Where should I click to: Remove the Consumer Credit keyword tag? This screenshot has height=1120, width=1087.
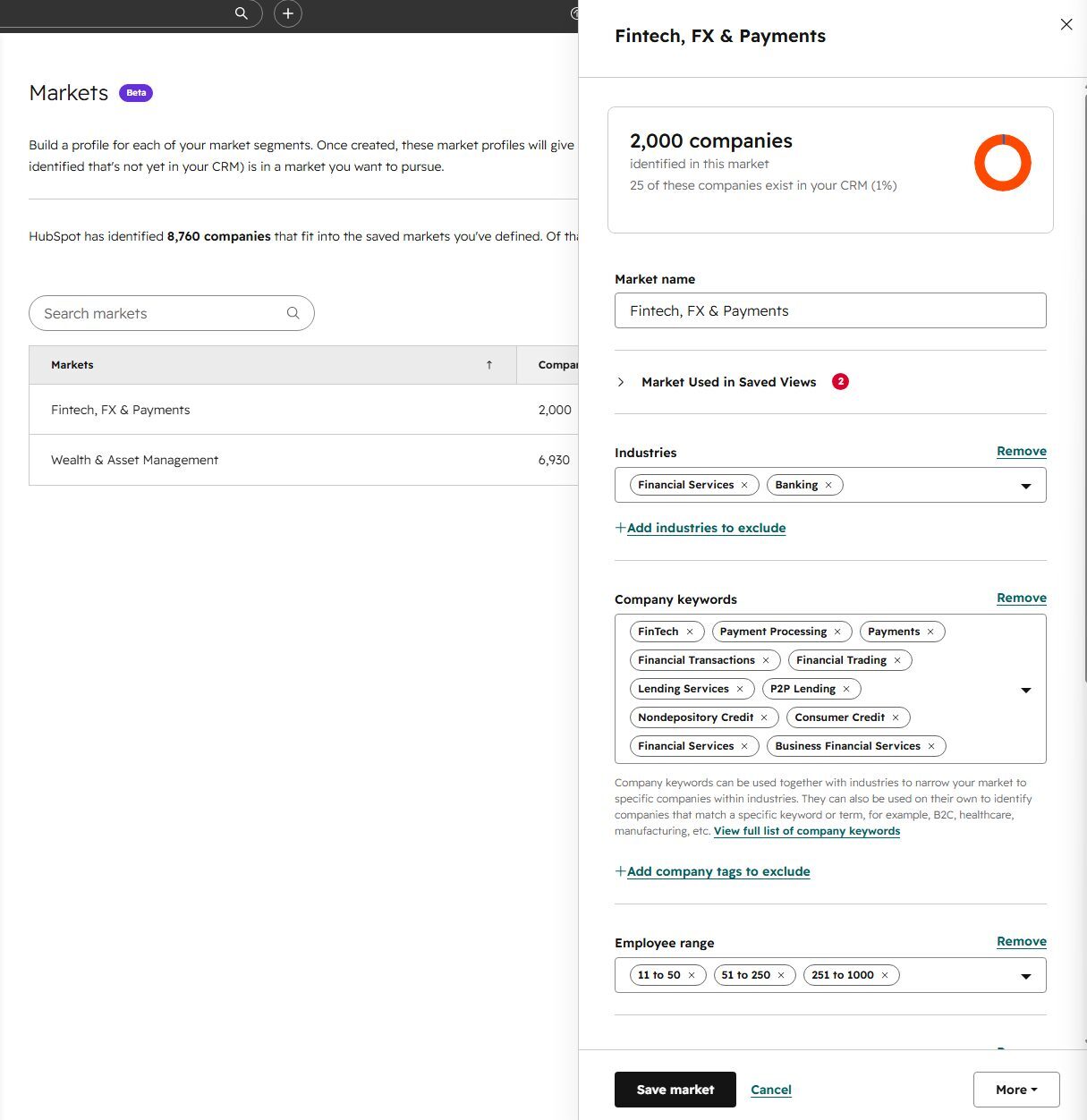tap(896, 717)
